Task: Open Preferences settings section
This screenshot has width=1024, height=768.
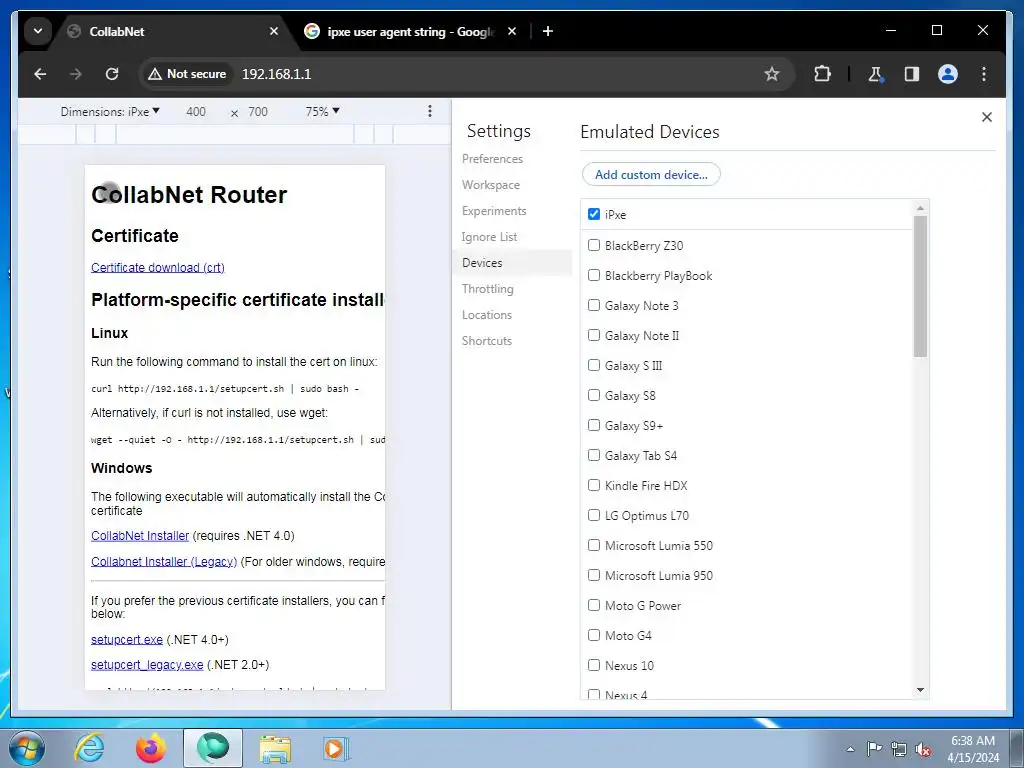Action: [x=492, y=159]
